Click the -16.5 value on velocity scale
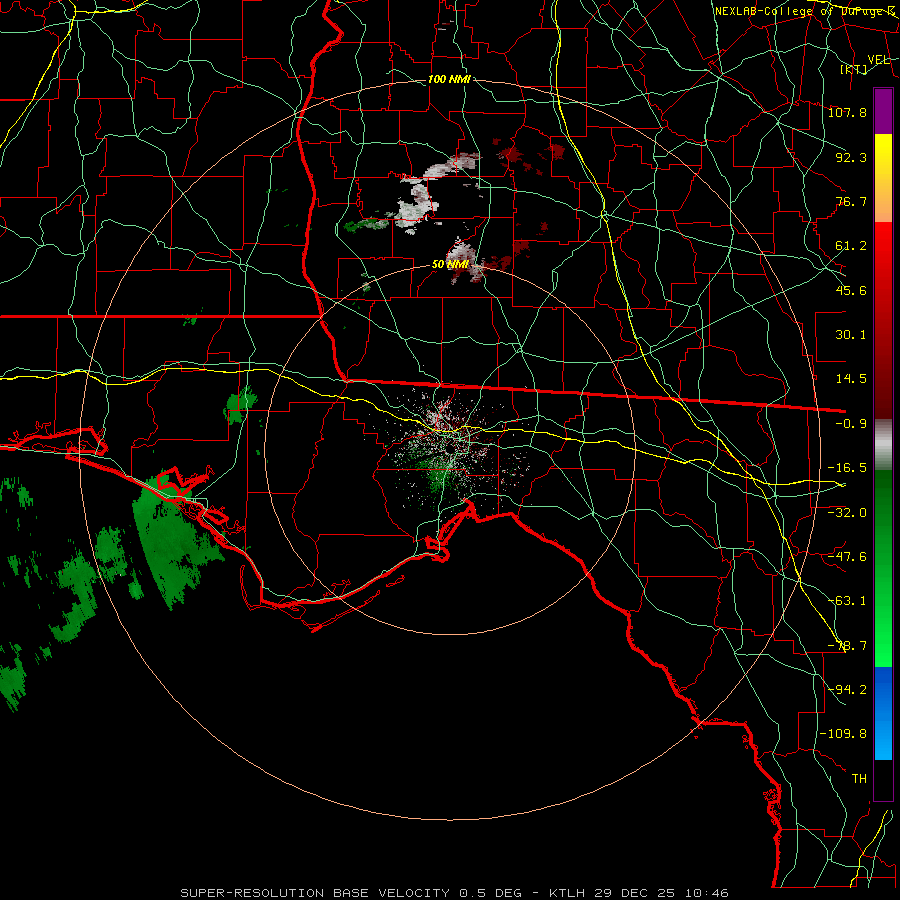The height and width of the screenshot is (900, 900). pyautogui.click(x=847, y=468)
